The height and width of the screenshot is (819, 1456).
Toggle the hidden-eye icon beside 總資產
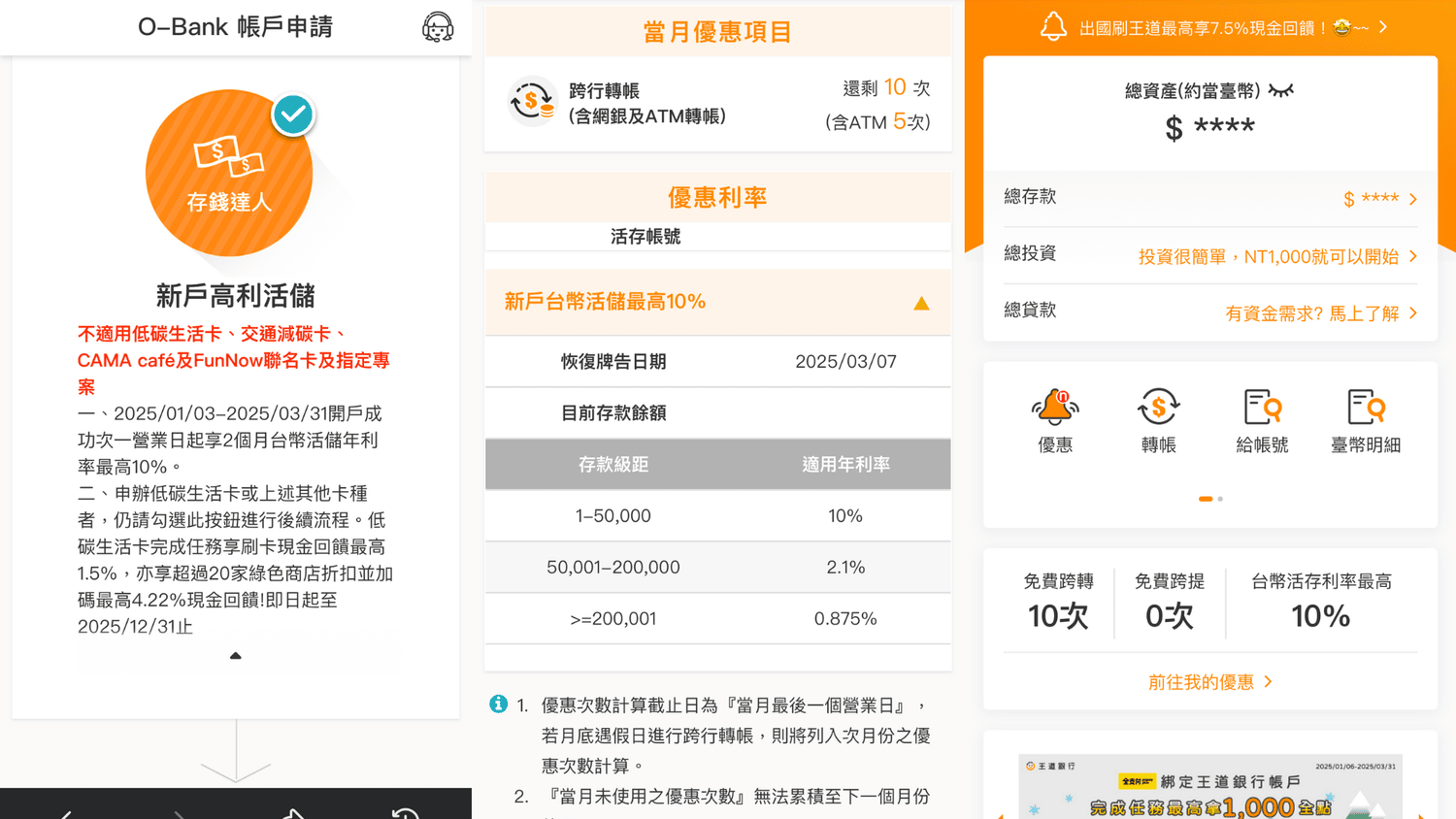click(1281, 91)
